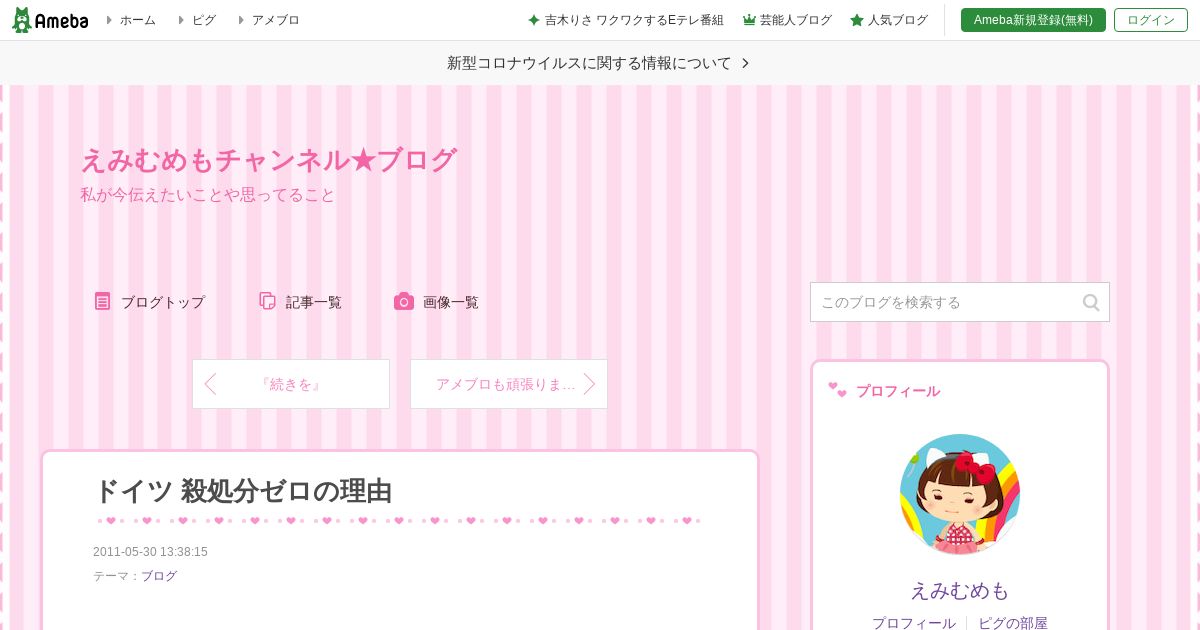The height and width of the screenshot is (630, 1200).
Task: Open ピグの部屋 link
Action: 1013,623
